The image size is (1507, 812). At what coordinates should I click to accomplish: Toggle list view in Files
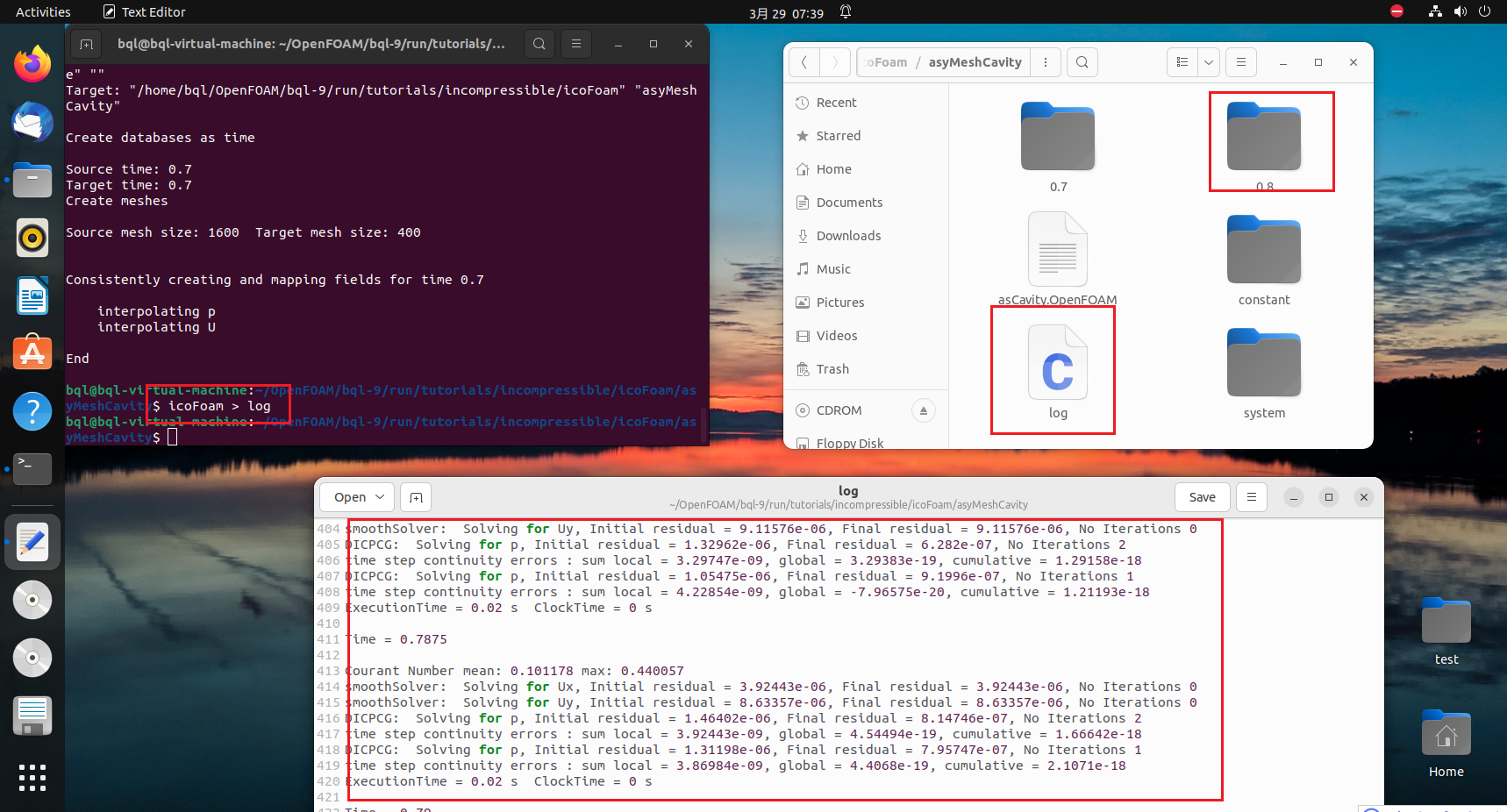[1182, 62]
